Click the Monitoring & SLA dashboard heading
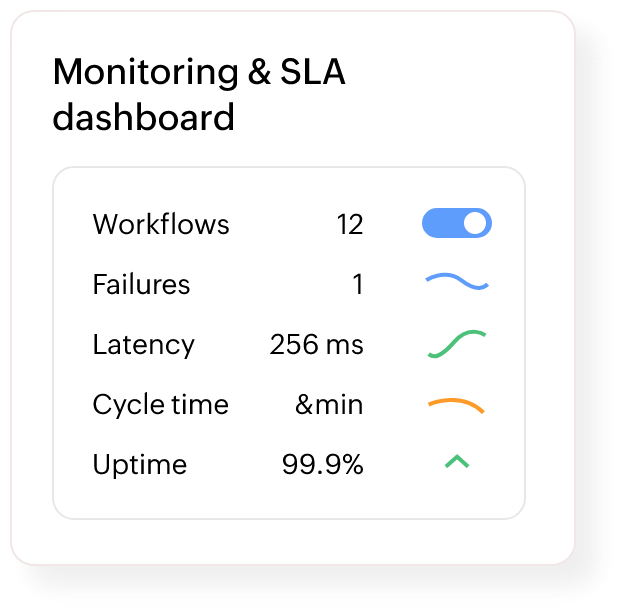 199,95
